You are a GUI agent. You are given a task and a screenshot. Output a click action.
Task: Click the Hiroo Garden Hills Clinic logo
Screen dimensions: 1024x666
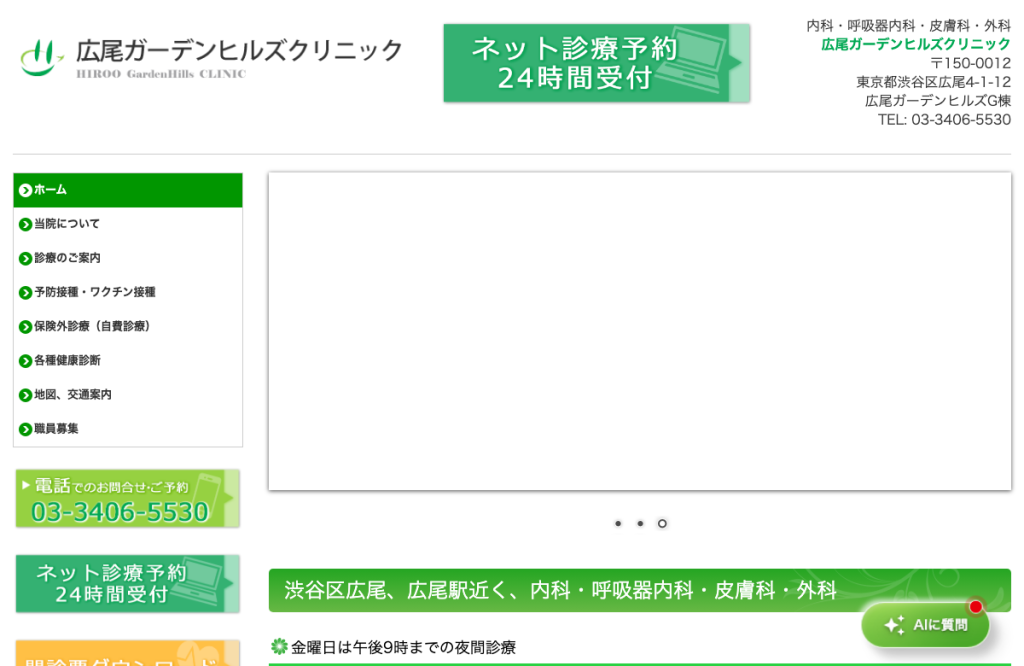pyautogui.click(x=211, y=58)
